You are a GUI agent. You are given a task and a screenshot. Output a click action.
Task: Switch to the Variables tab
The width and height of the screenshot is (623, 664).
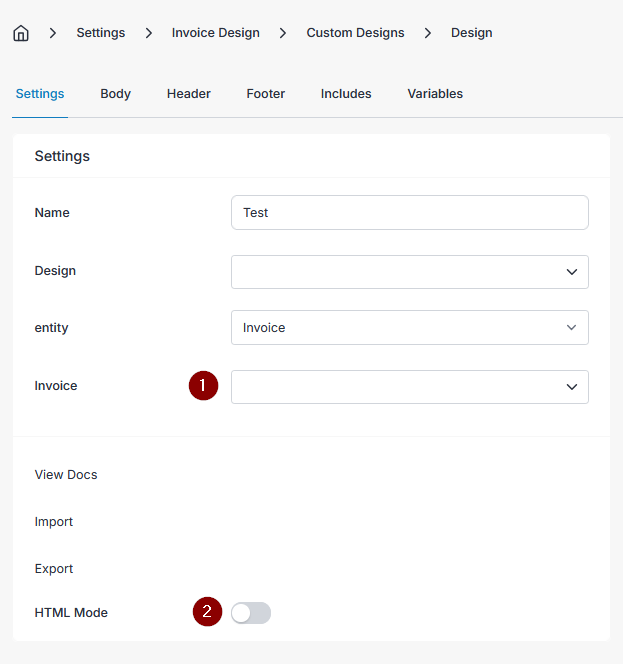coord(435,94)
